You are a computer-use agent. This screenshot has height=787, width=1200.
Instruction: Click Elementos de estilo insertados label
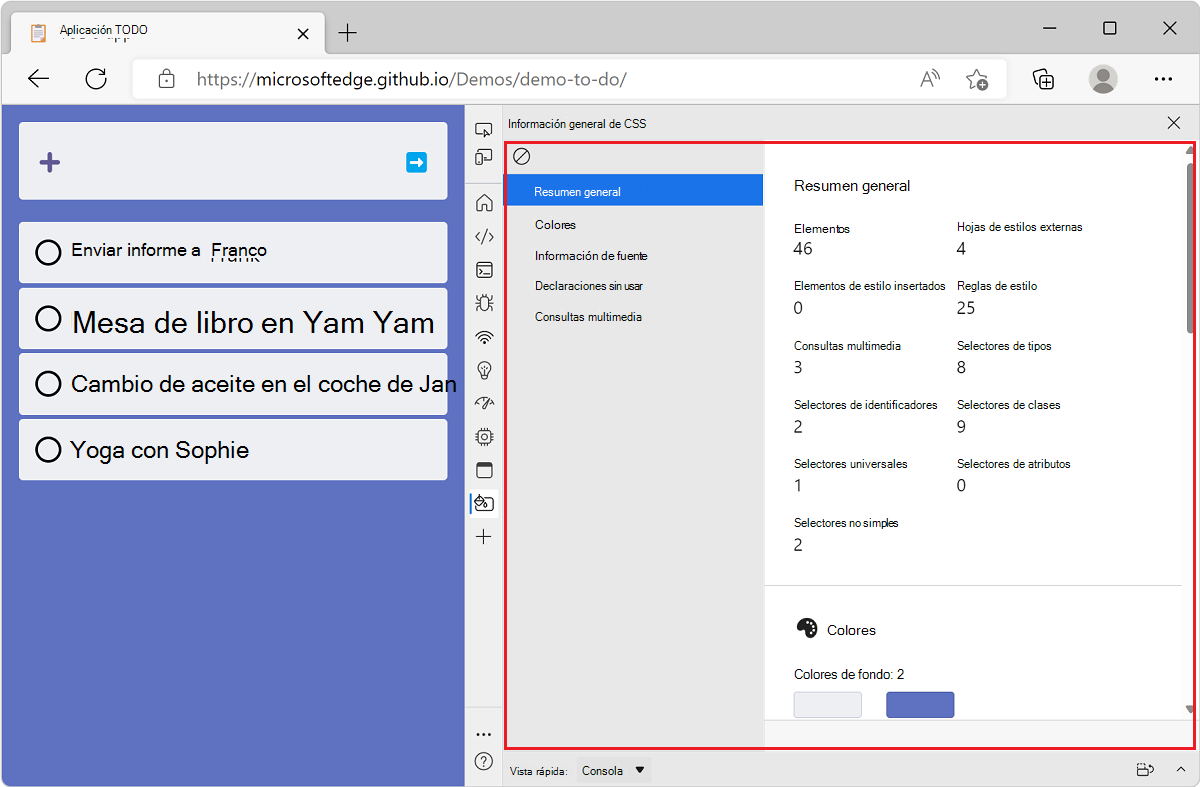[x=870, y=286]
